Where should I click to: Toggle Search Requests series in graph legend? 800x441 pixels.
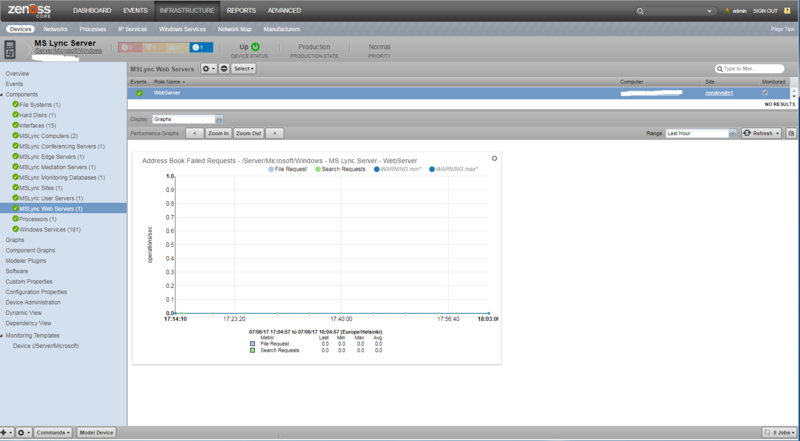coord(340,169)
